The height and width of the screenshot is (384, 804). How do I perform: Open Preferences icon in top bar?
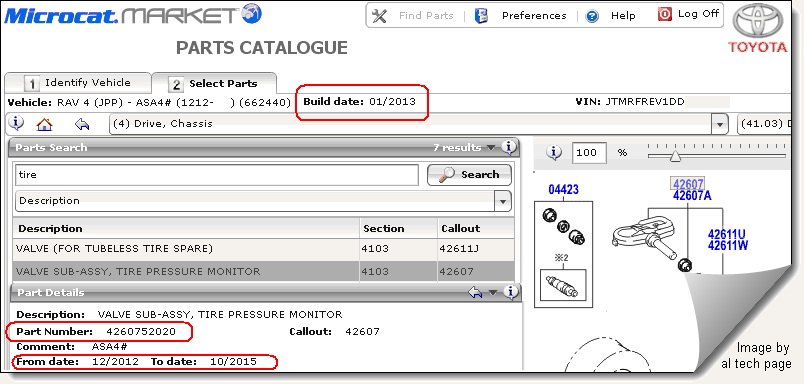click(481, 16)
